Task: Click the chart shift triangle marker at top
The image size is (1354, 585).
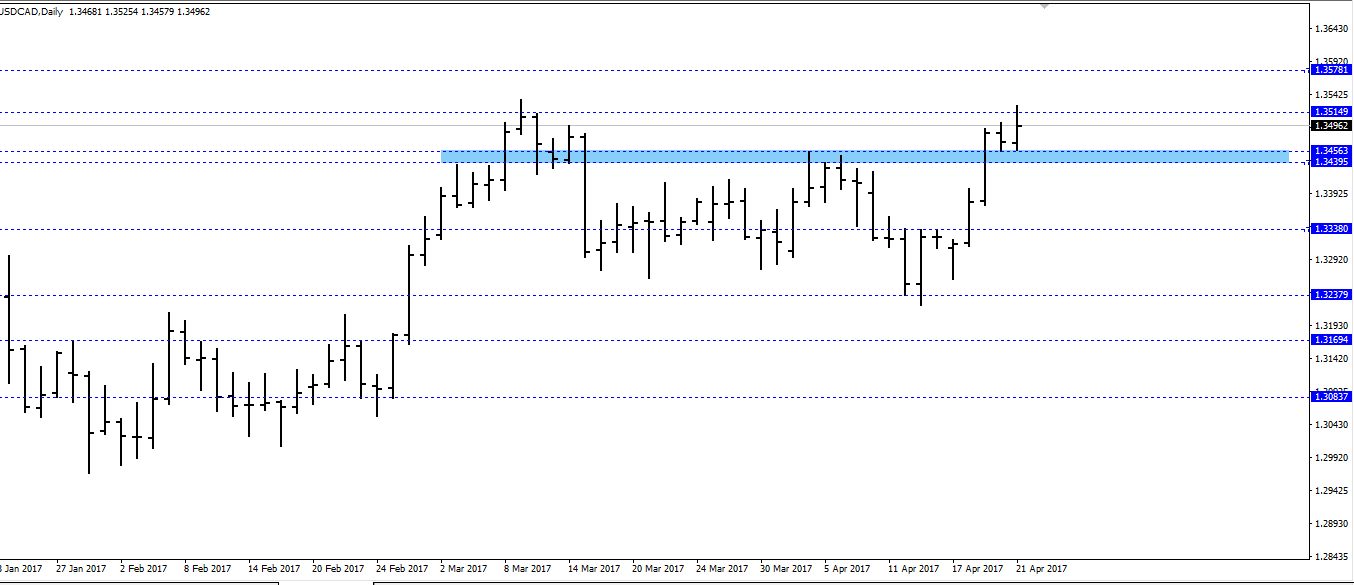Action: point(1045,7)
